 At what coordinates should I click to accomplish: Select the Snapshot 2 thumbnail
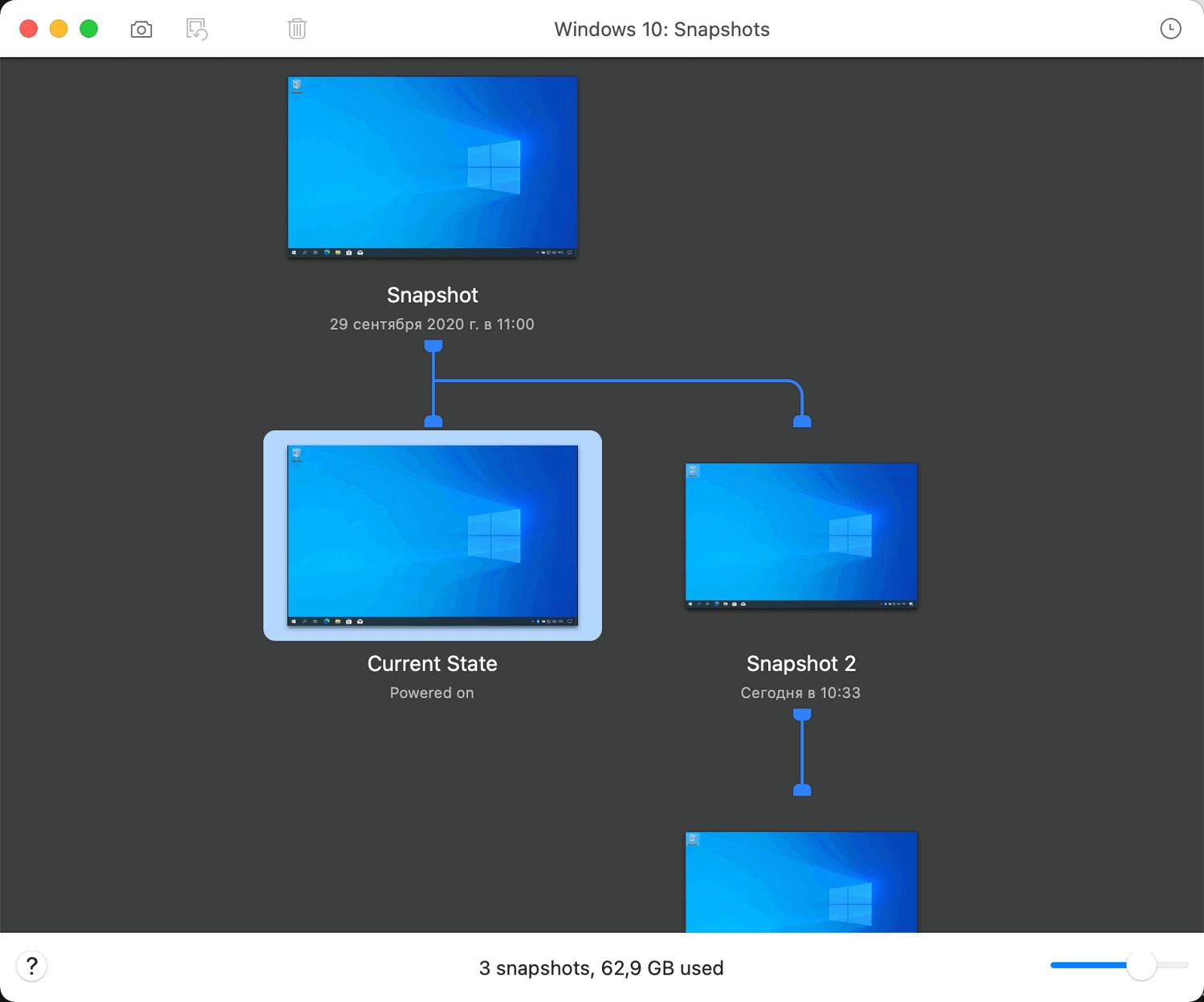(801, 536)
